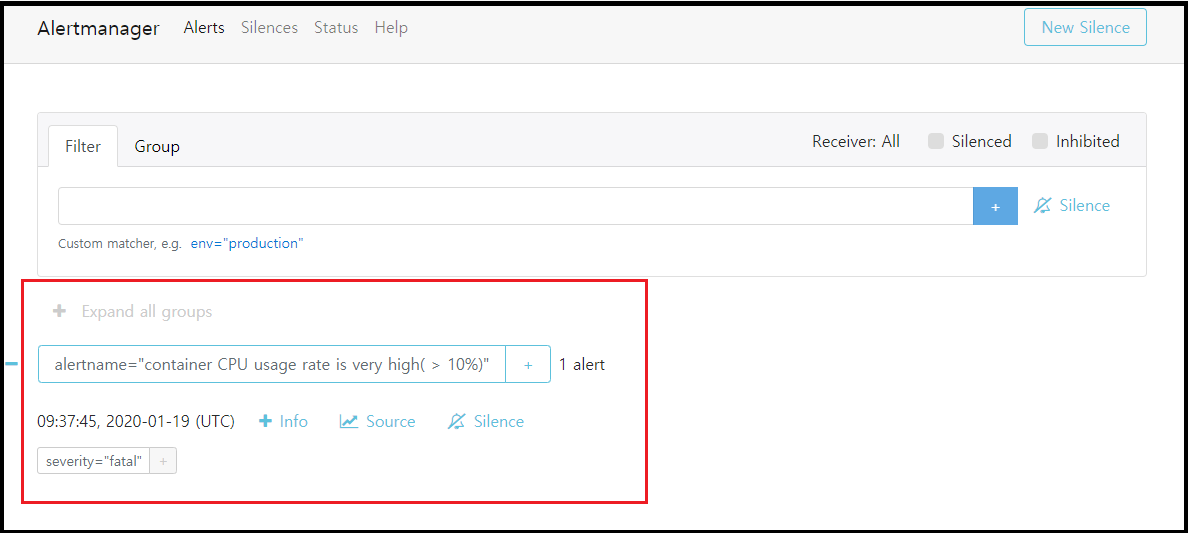Image resolution: width=1188 pixels, height=533 pixels.
Task: Click the New Silence button
Action: (1085, 27)
